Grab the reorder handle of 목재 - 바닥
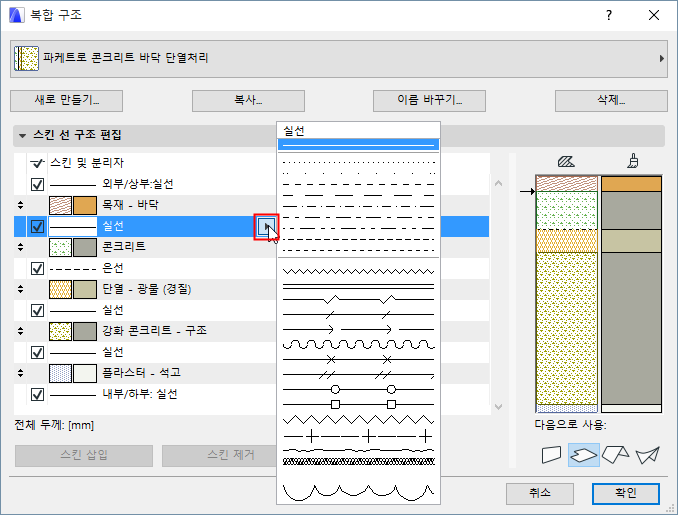 pyautogui.click(x=20, y=205)
